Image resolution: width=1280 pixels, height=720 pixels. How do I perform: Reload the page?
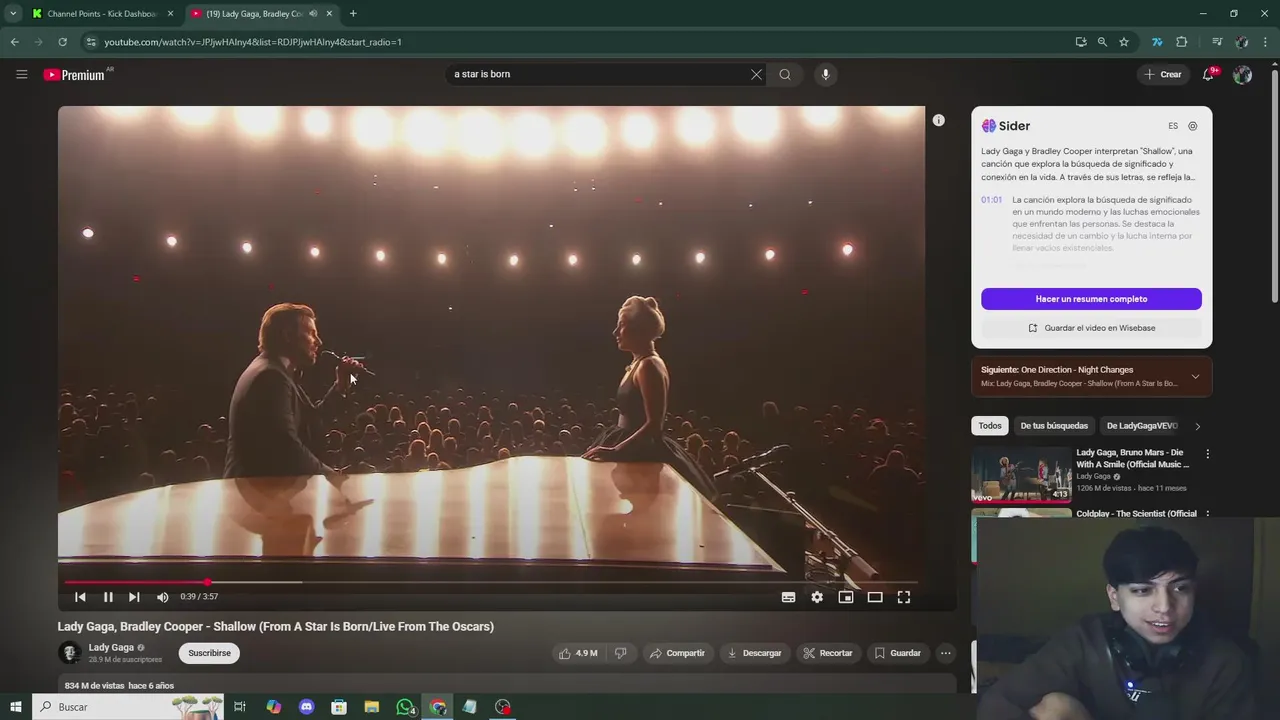[62, 42]
